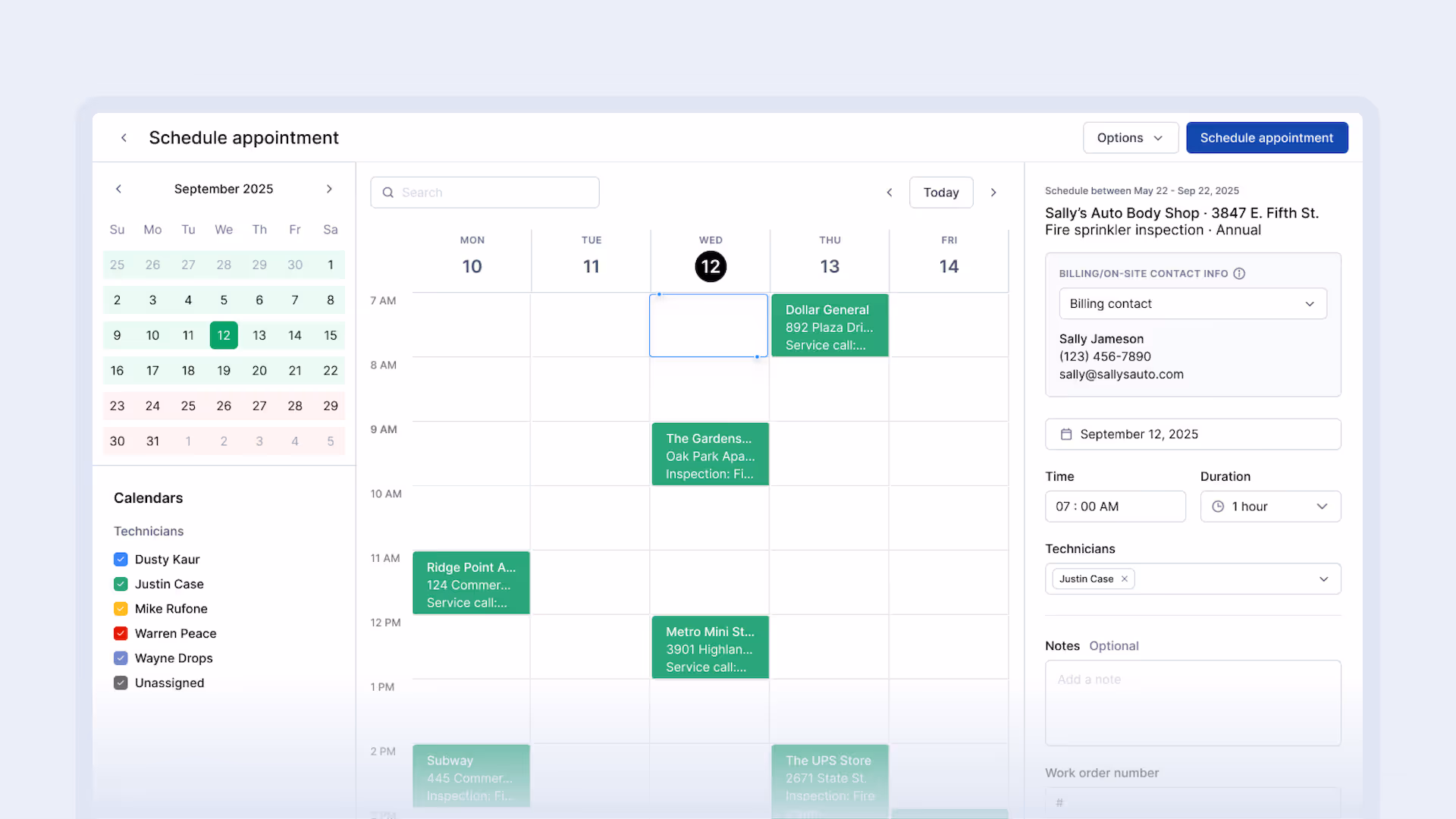Click next week arrow beside Today
This screenshot has width=1456, height=819.
(993, 193)
